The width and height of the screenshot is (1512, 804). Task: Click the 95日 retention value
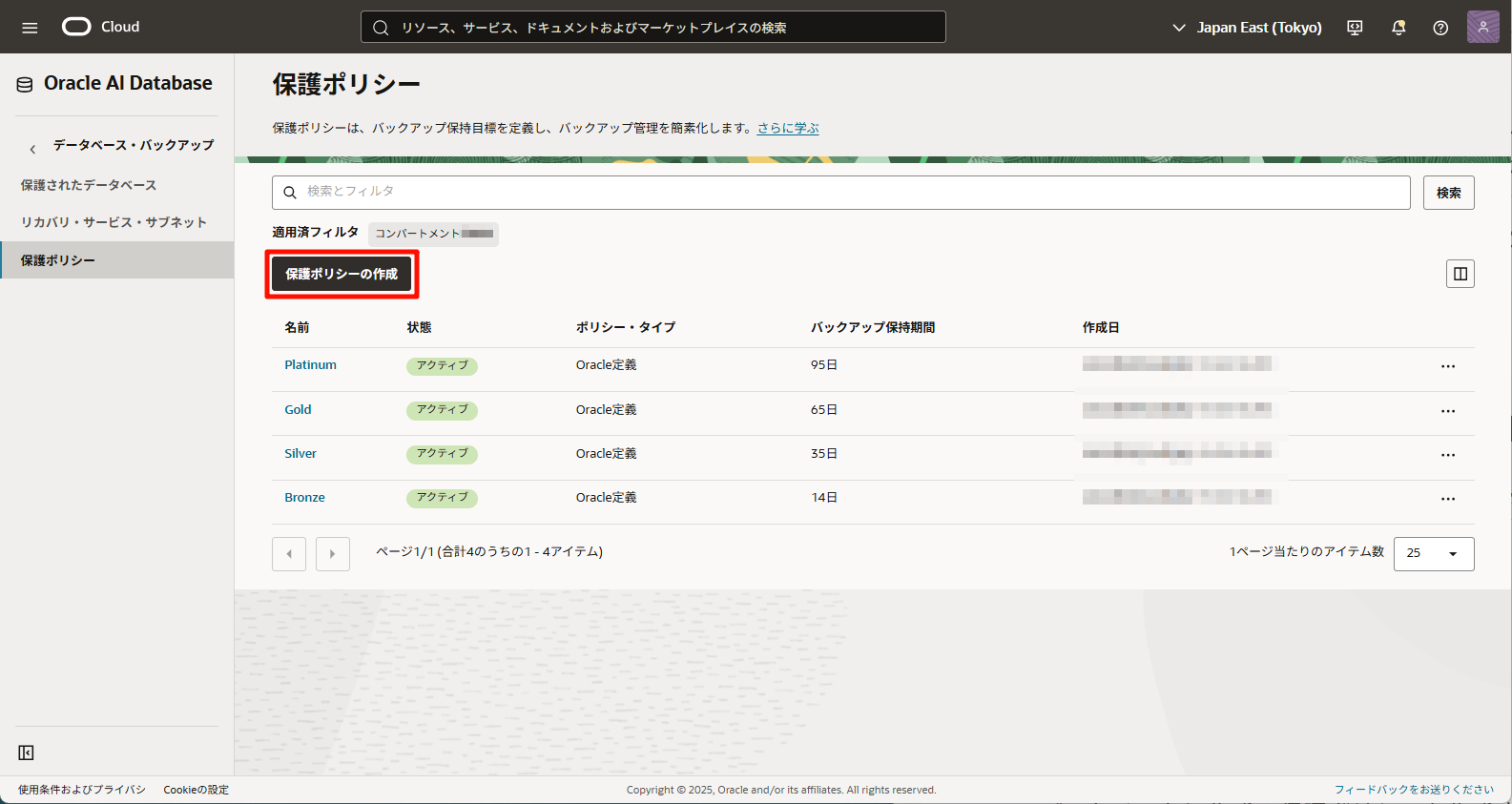824,365
